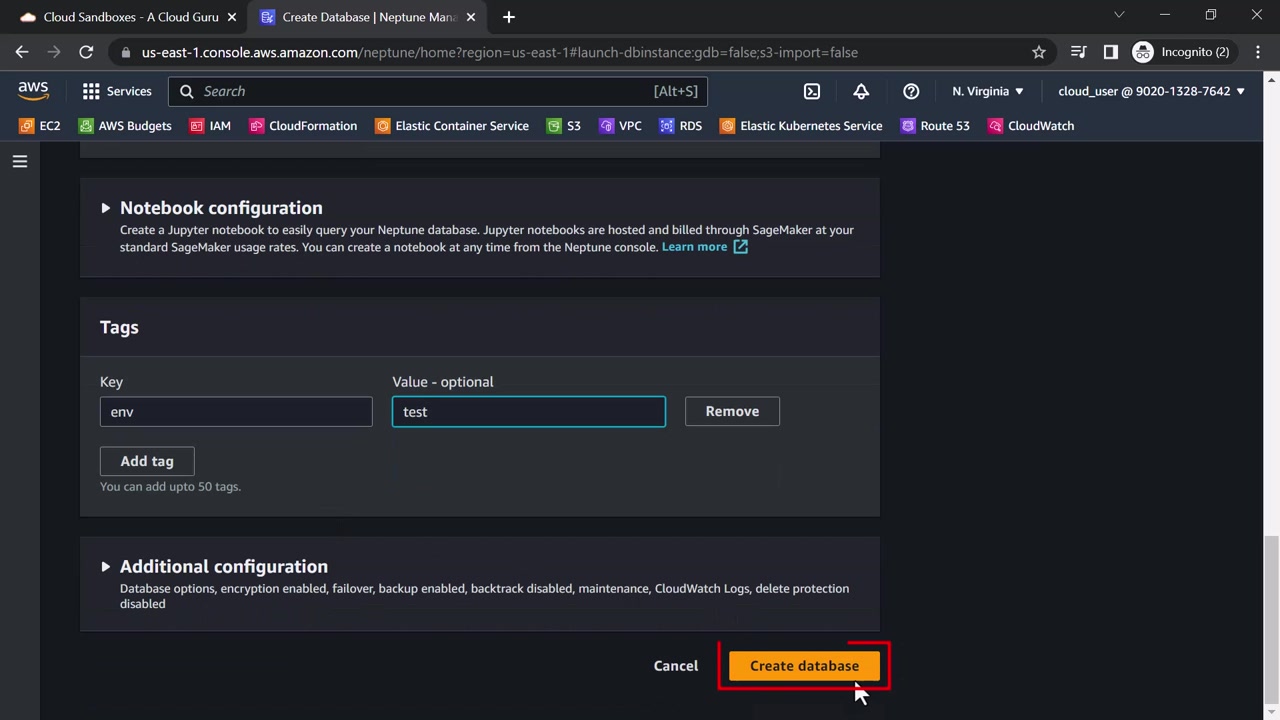Open a new browser tab
The width and height of the screenshot is (1280, 720).
509,17
